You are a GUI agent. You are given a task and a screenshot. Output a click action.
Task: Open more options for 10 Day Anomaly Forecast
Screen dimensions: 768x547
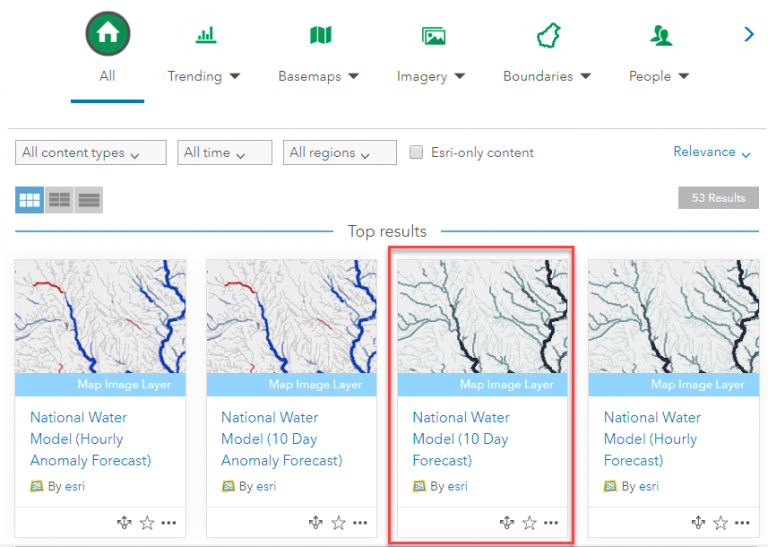click(360, 523)
